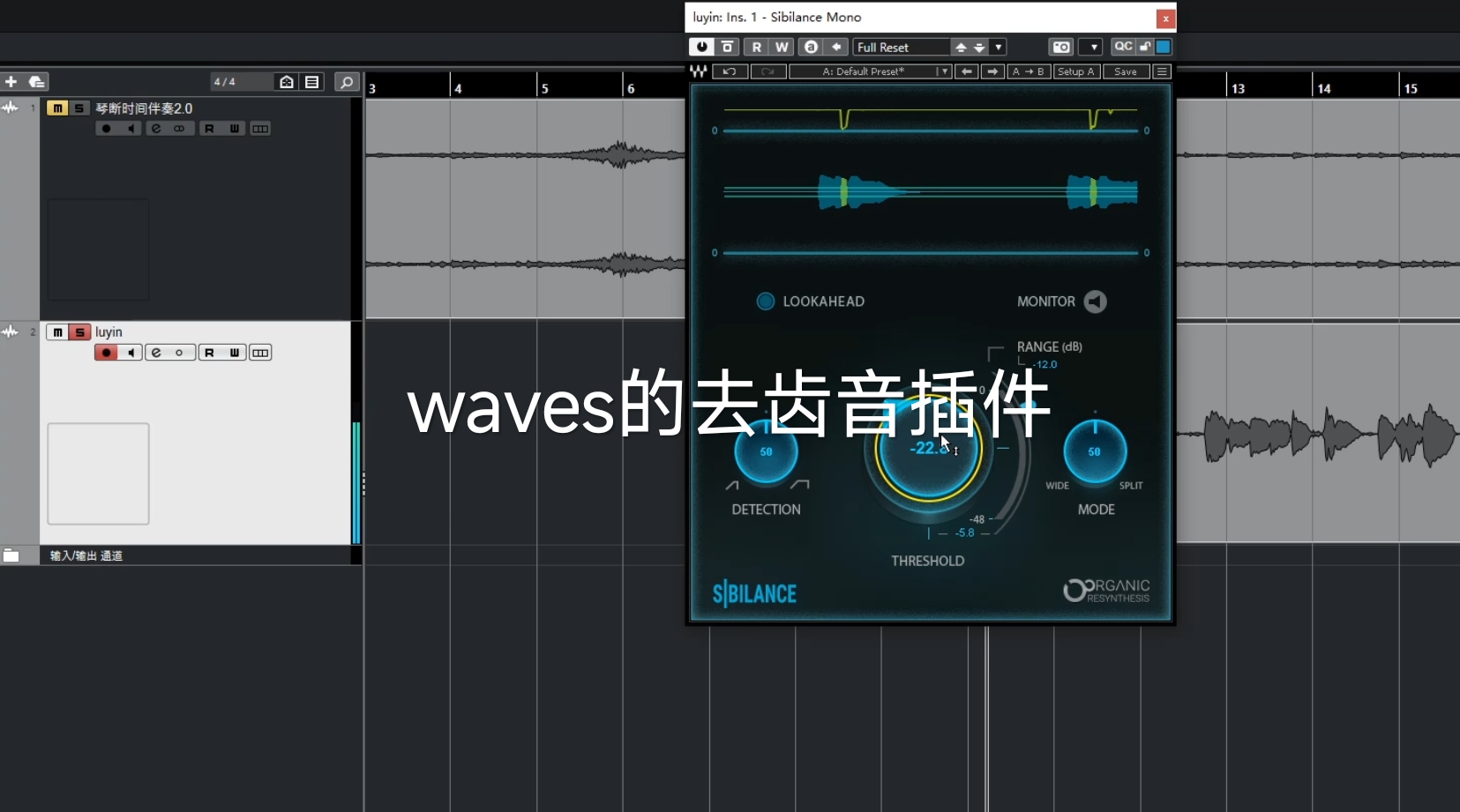
Task: Record-enable track 琴断时间伴奏2.0
Action: tap(107, 129)
